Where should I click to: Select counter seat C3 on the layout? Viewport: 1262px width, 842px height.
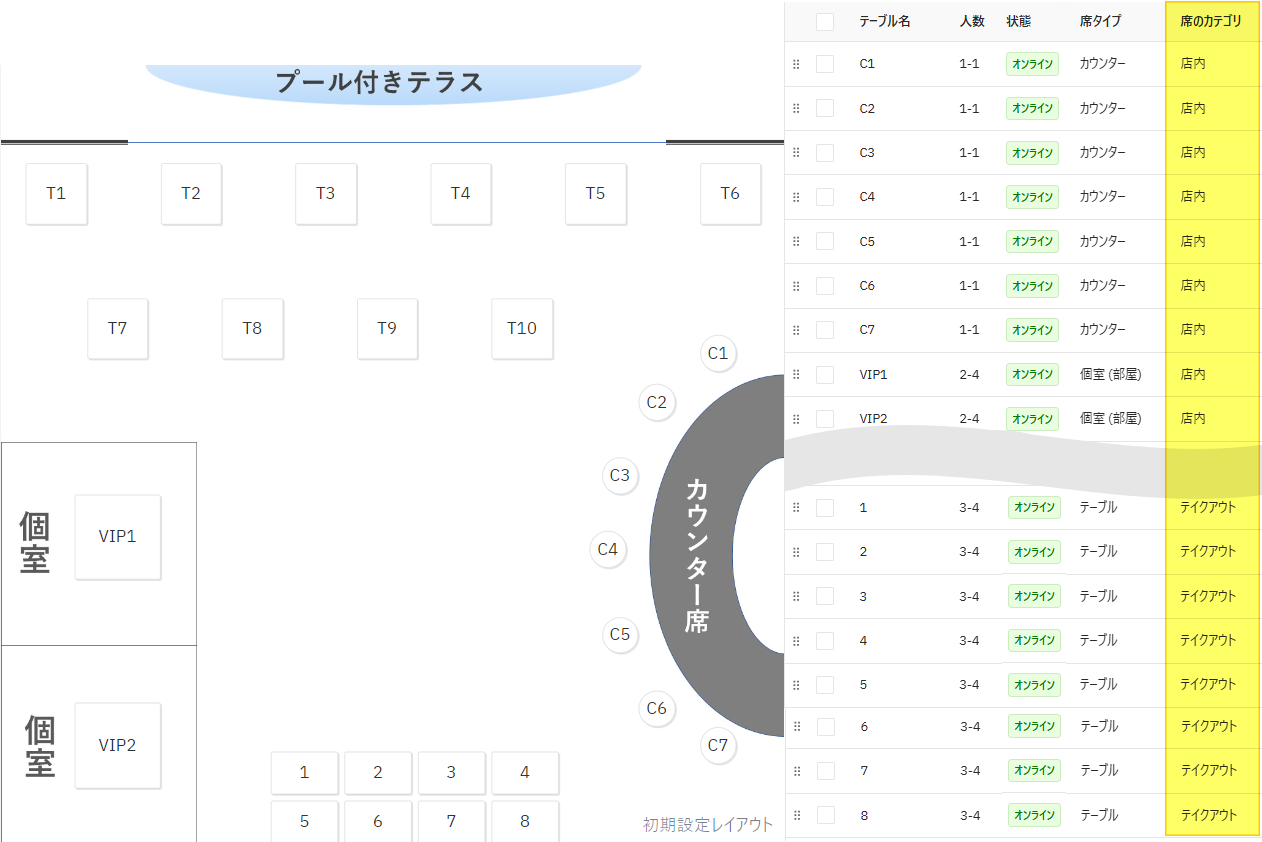pyautogui.click(x=620, y=475)
